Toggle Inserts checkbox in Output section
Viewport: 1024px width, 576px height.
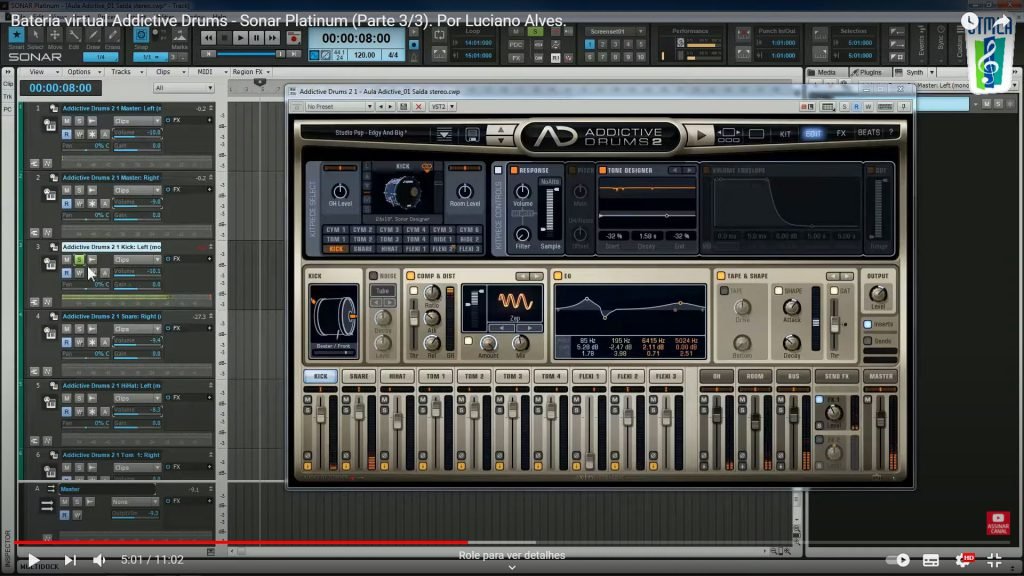click(x=868, y=325)
